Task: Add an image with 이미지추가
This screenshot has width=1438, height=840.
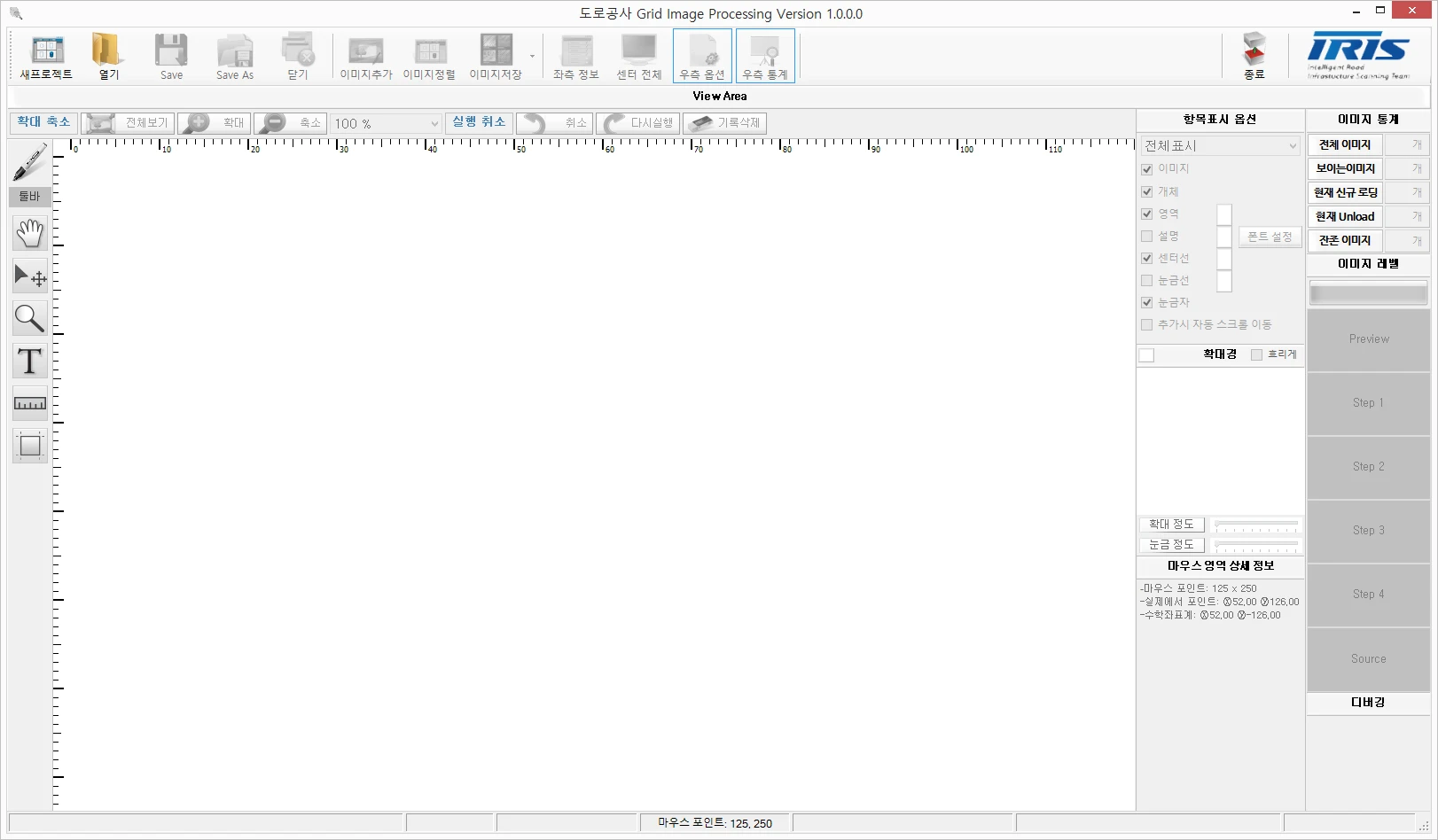Action: [x=366, y=56]
